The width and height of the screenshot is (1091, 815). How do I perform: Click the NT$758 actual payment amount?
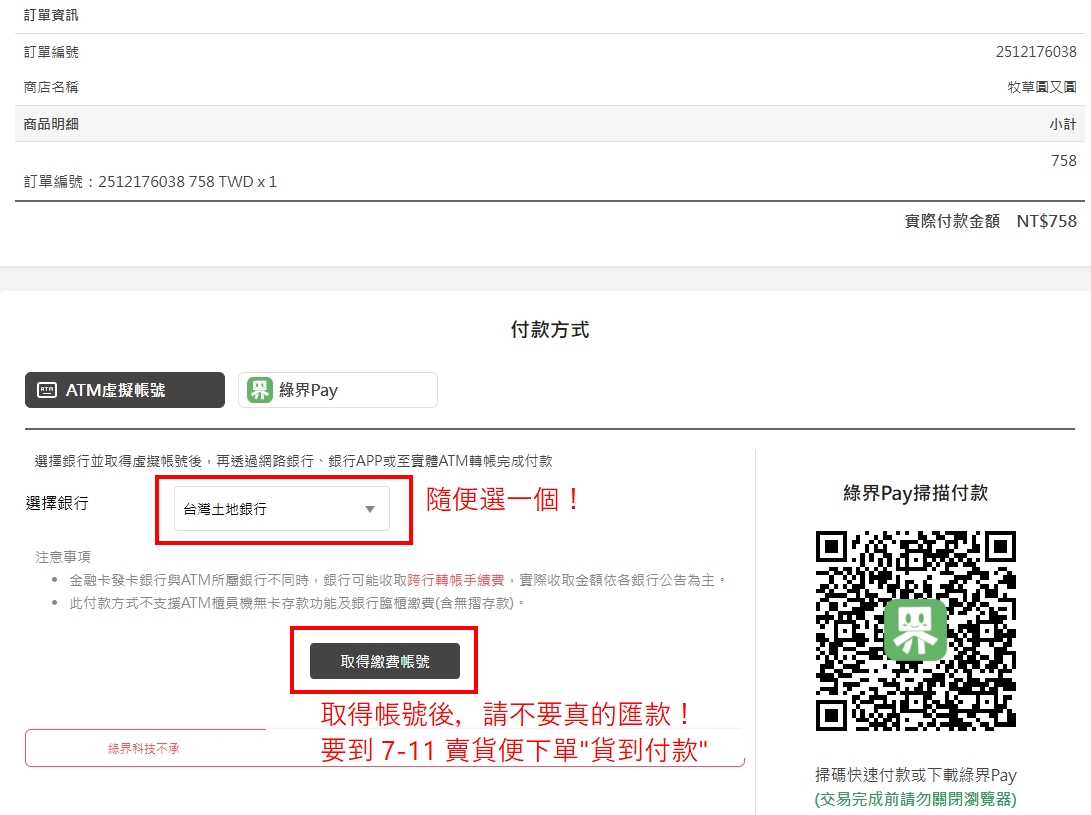coord(1046,221)
